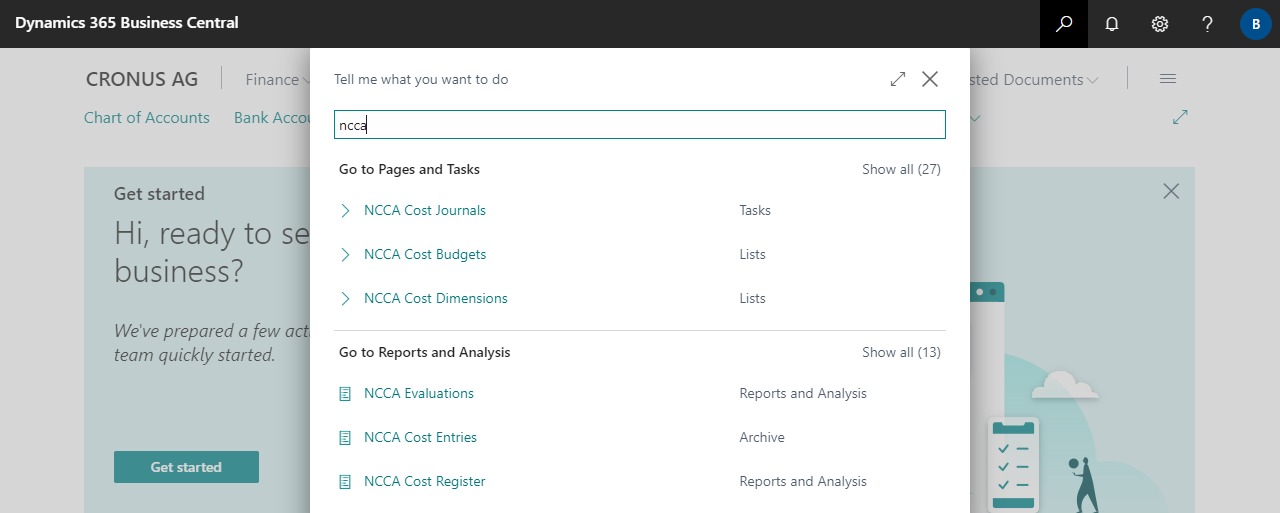Click Reports and Analysis label beside NCCA Cost Register
Screen dimensions: 1280x513
pyautogui.click(x=803, y=481)
